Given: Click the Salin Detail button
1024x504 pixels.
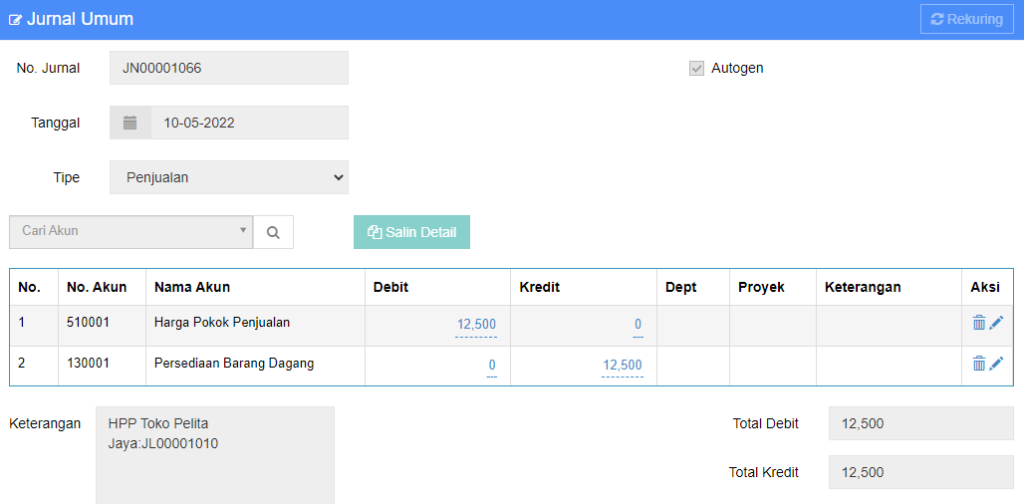Looking at the screenshot, I should pos(411,232).
